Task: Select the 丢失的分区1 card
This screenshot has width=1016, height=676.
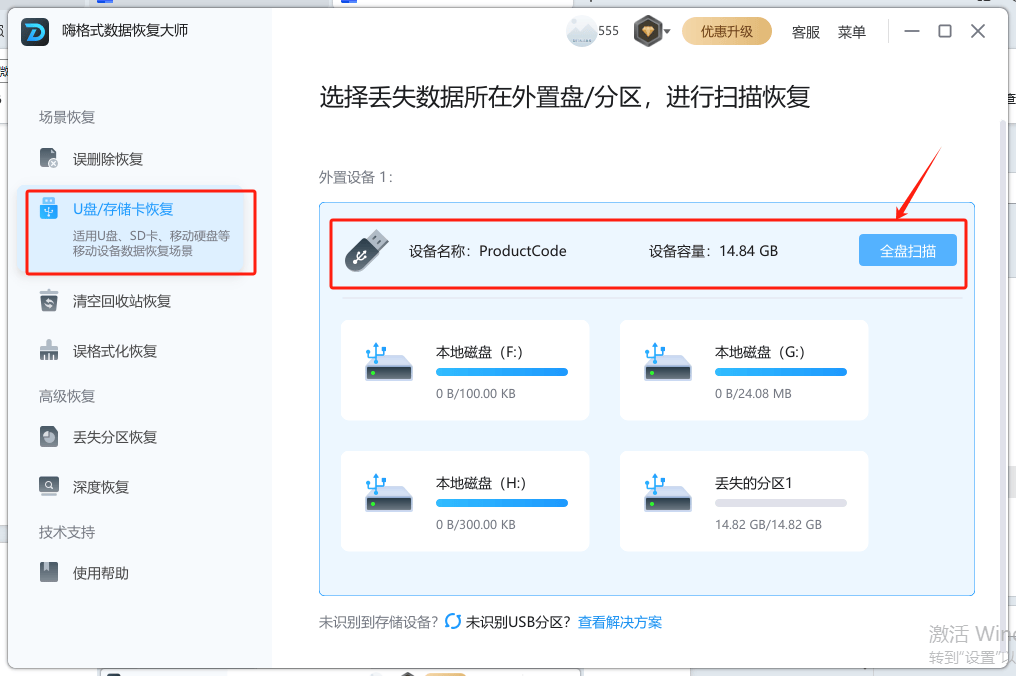Action: pos(744,501)
